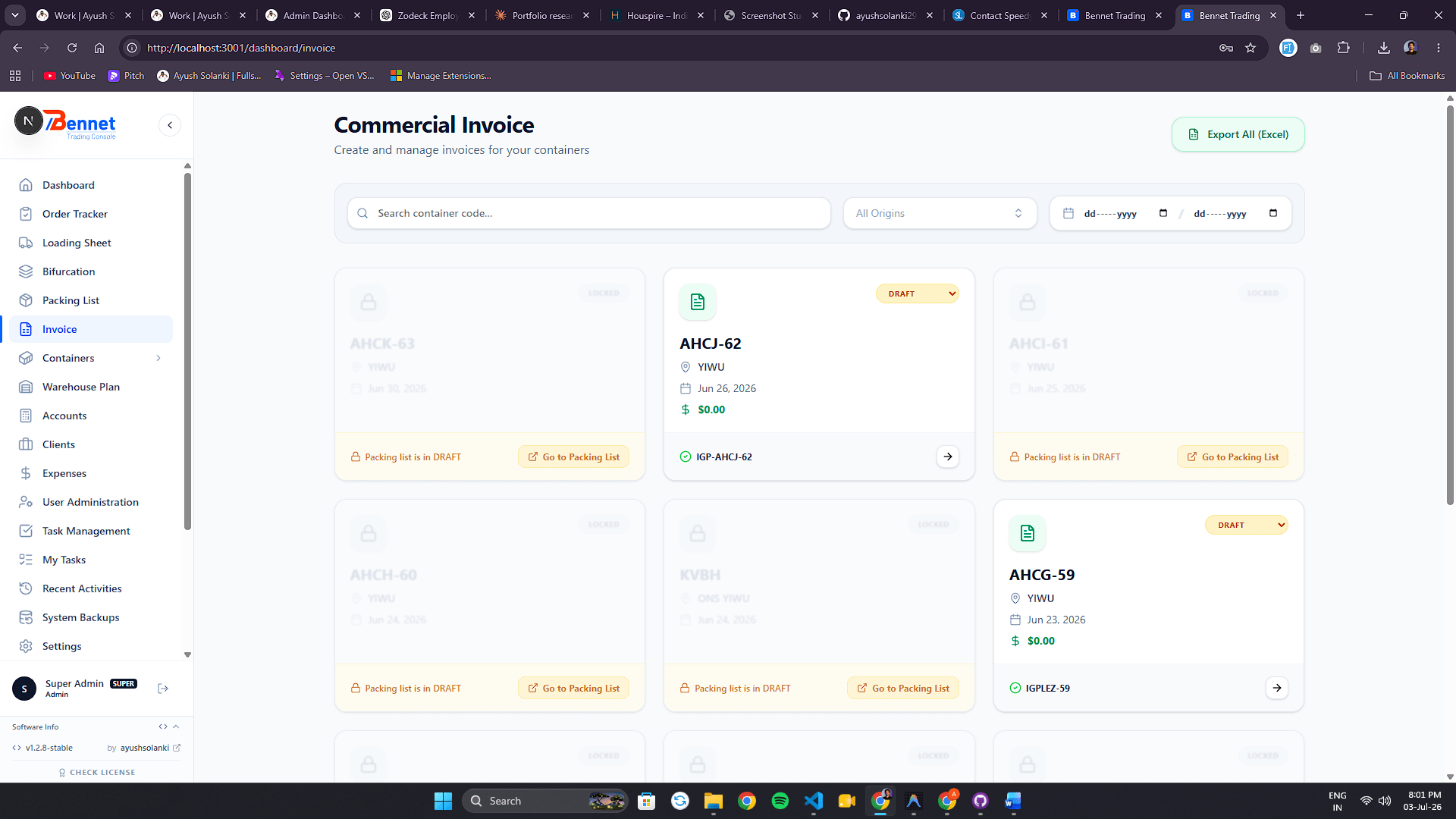Switch to the Admin Dashboard browser tab
Screen dimensions: 1456x819
pyautogui.click(x=312, y=15)
